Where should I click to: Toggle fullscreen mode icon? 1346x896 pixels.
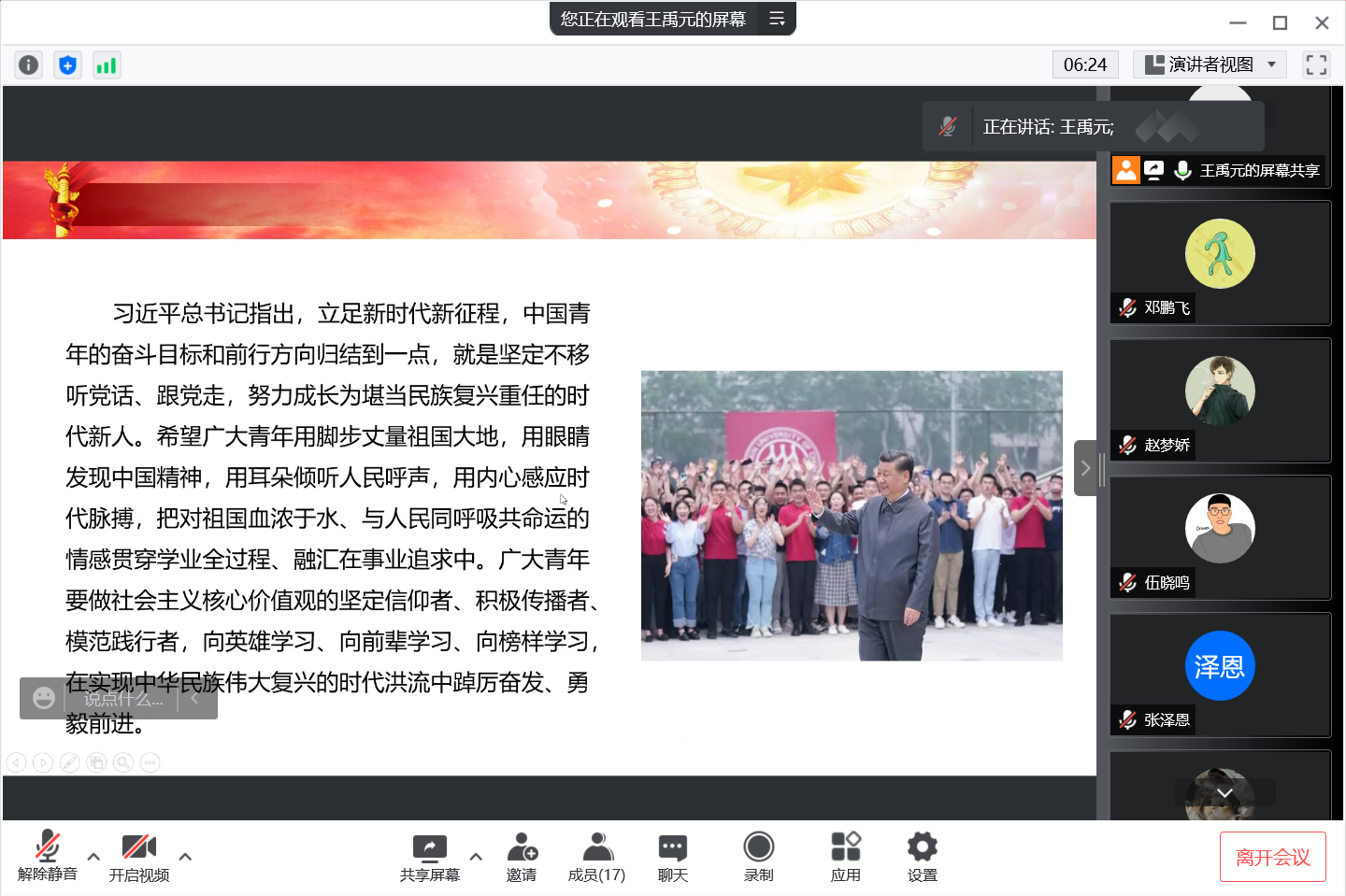[1316, 64]
